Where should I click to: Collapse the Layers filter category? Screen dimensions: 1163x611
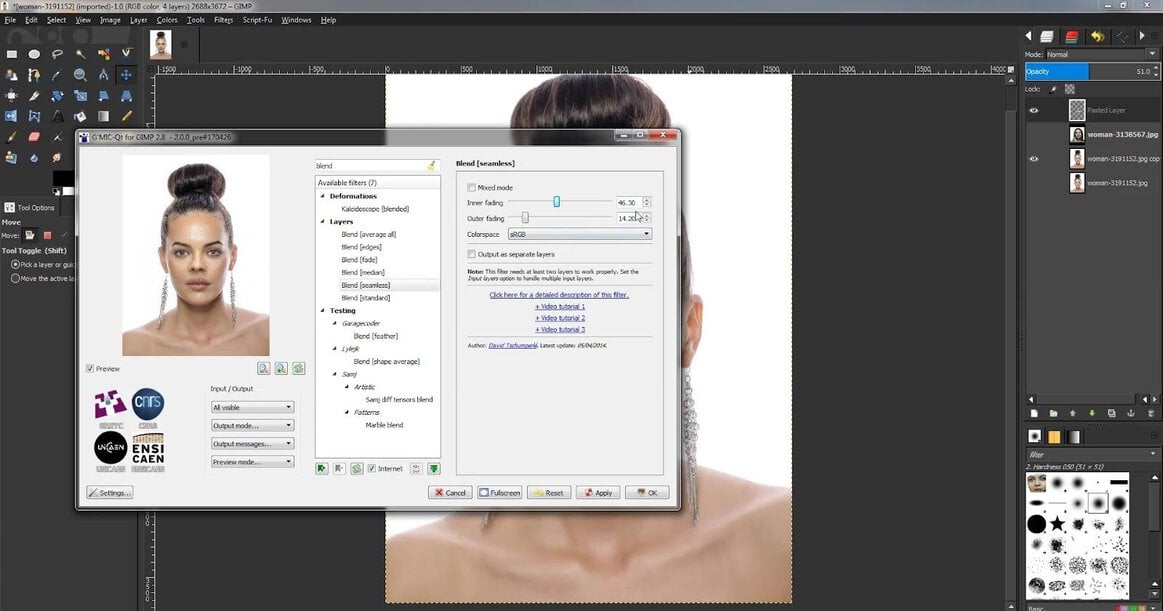[x=323, y=222]
